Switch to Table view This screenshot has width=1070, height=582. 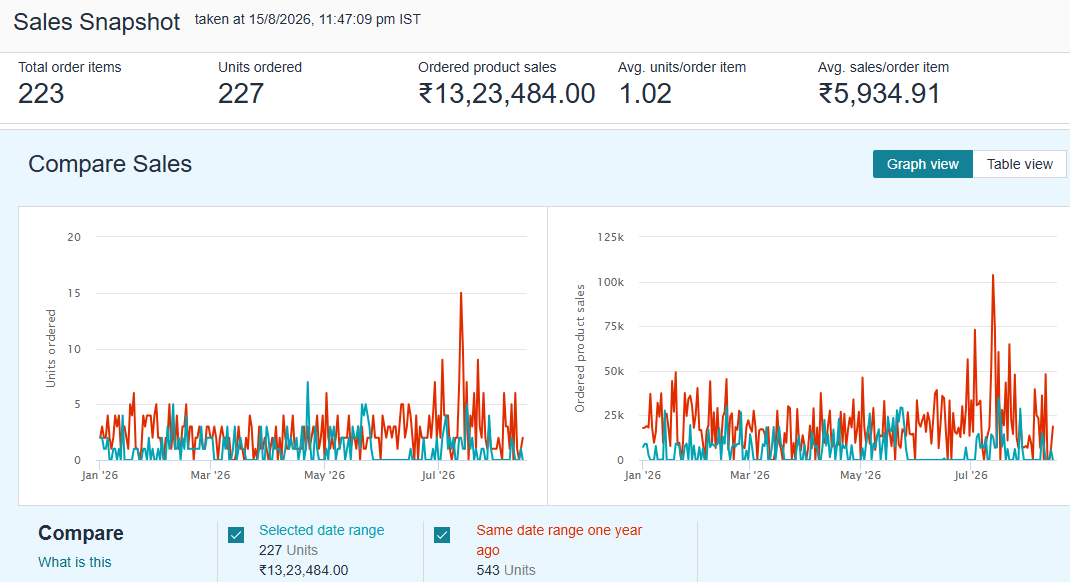1019,164
